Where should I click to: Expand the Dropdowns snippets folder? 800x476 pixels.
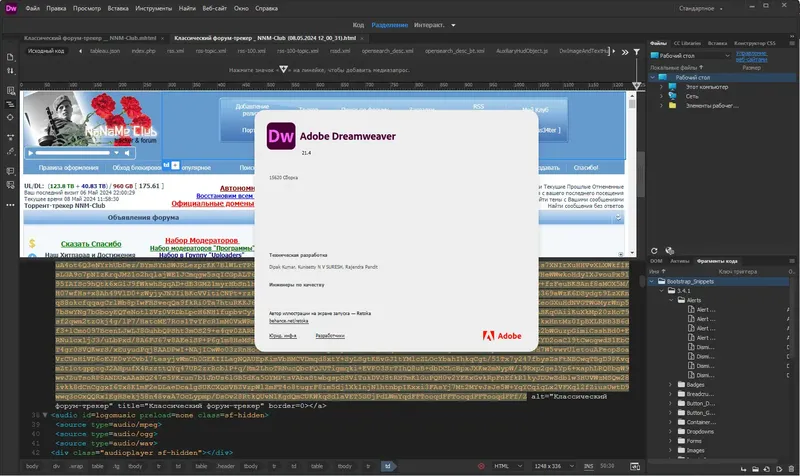click(x=671, y=432)
